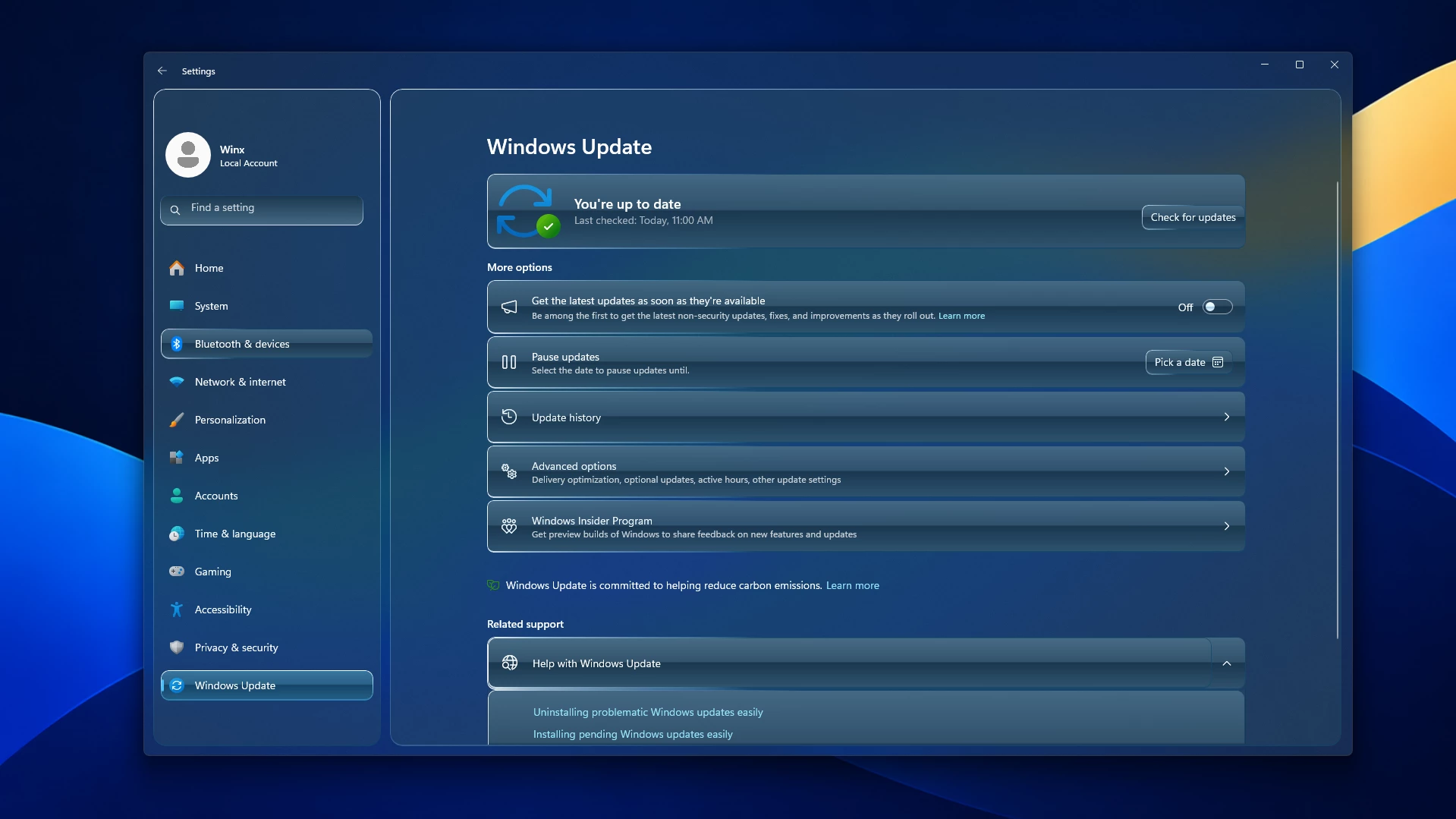Click the carbon emissions leaf icon
1456x819 pixels.
coord(493,585)
